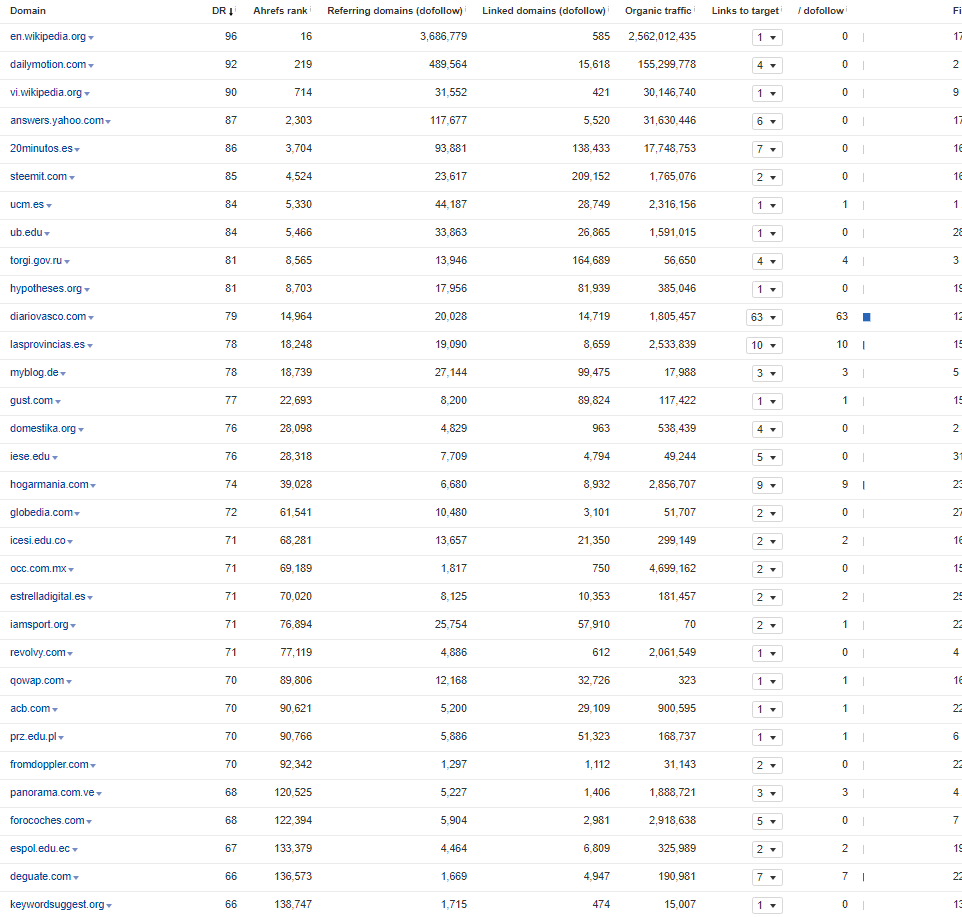Expand caret next to fromdoppler.com
The width and height of the screenshot is (962, 917).
coord(93,766)
